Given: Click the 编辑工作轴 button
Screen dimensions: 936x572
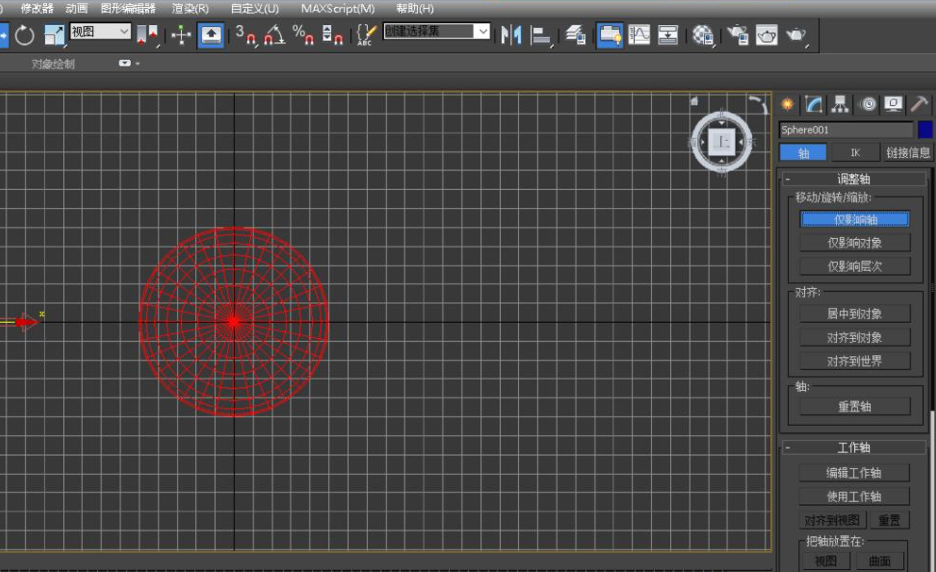Looking at the screenshot, I should (854, 473).
